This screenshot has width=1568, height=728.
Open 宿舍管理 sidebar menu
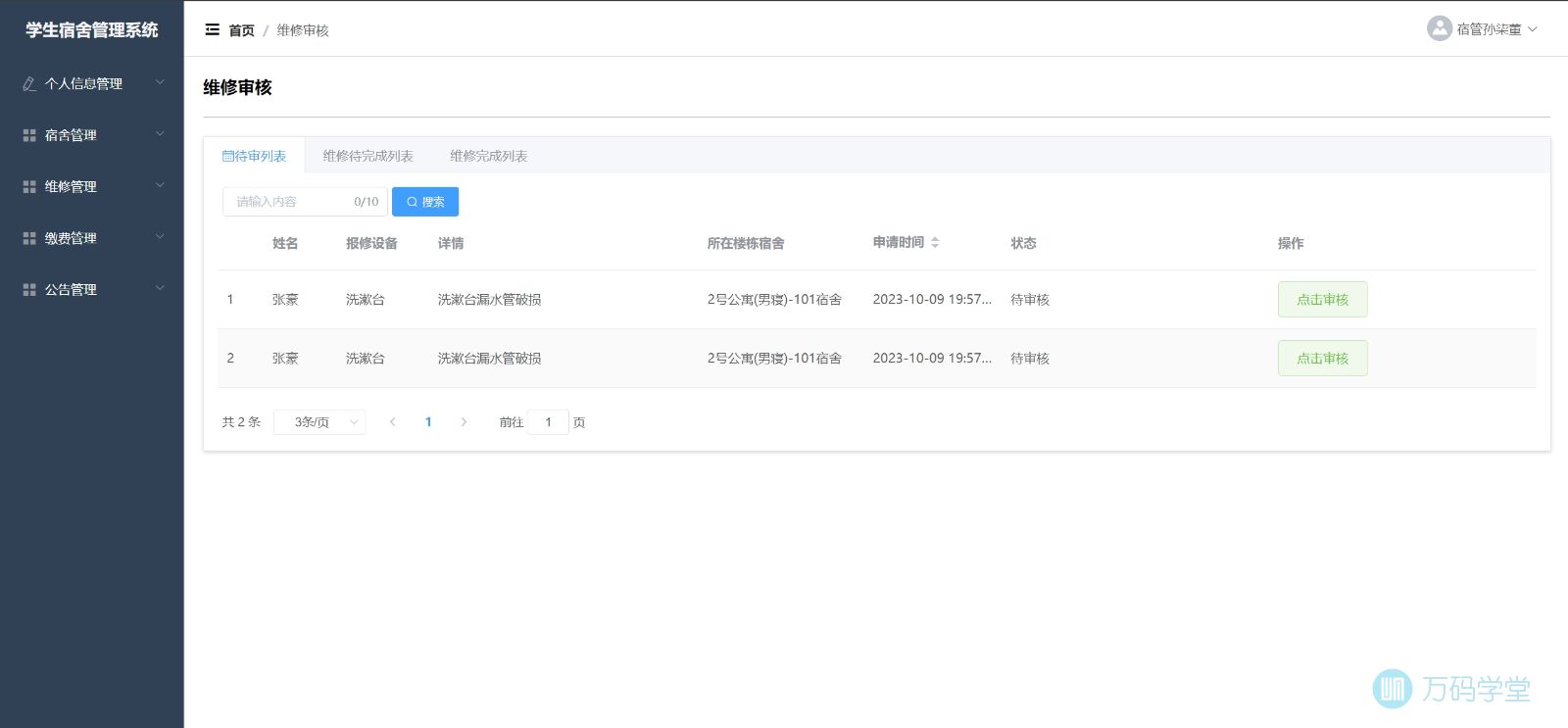click(92, 135)
